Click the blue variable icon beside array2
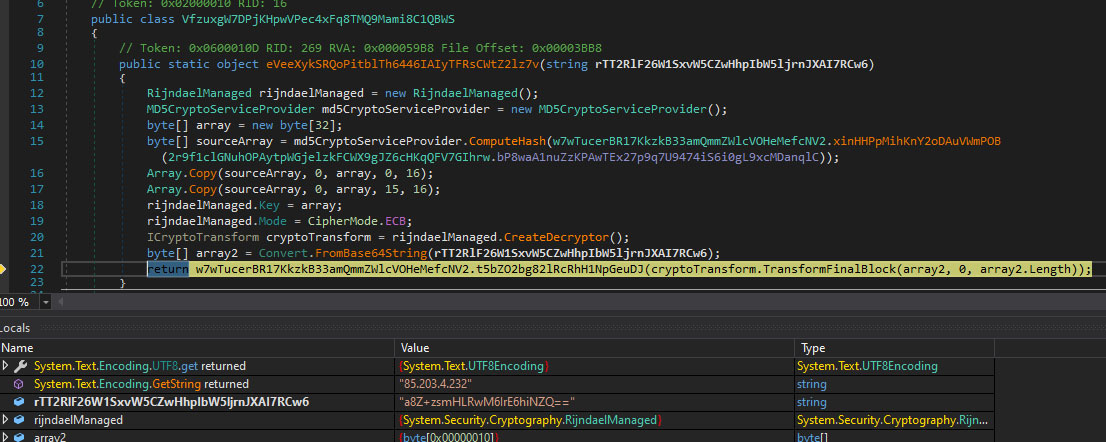 pyautogui.click(x=21, y=437)
